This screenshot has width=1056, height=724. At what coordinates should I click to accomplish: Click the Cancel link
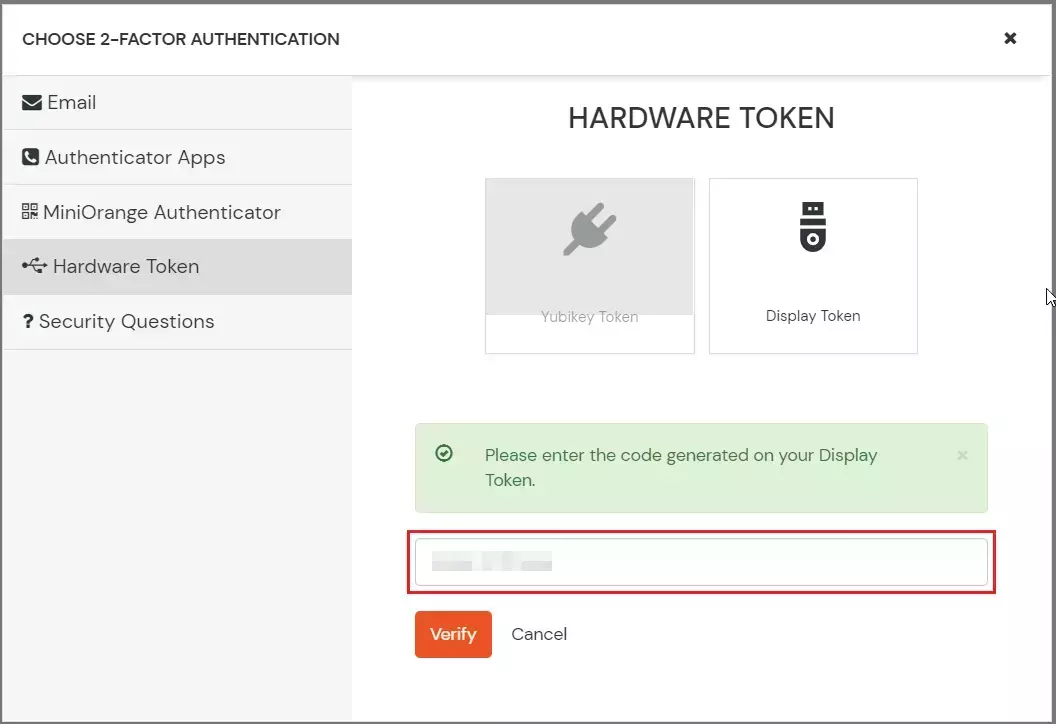pos(539,634)
